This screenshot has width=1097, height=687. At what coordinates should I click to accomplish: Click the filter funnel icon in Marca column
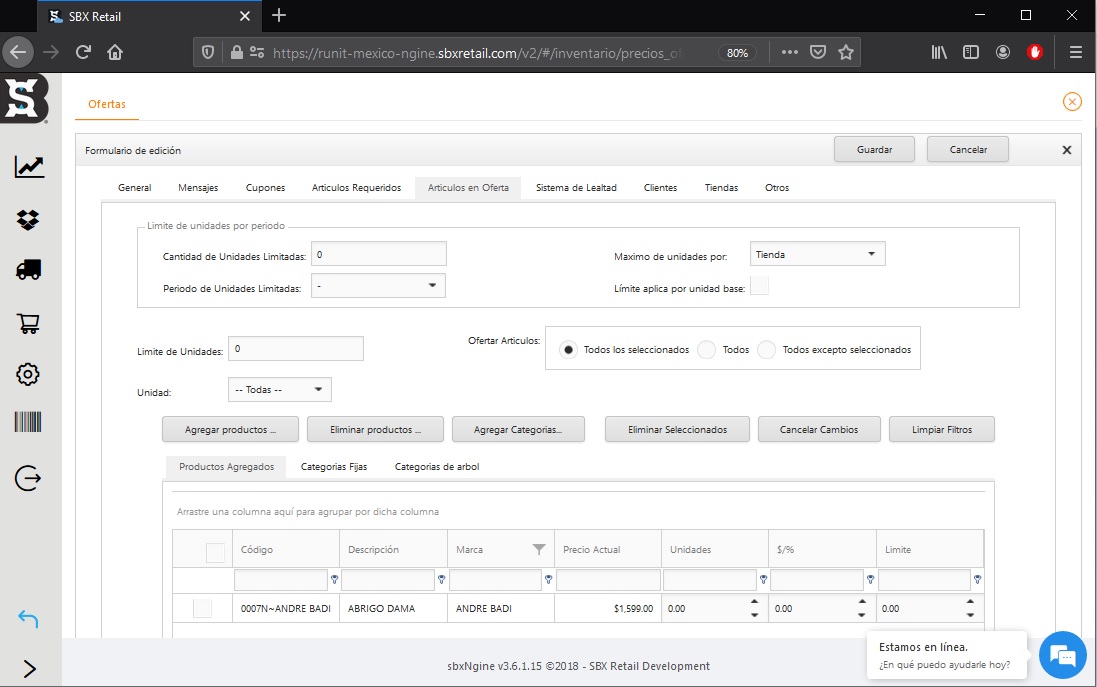(539, 549)
